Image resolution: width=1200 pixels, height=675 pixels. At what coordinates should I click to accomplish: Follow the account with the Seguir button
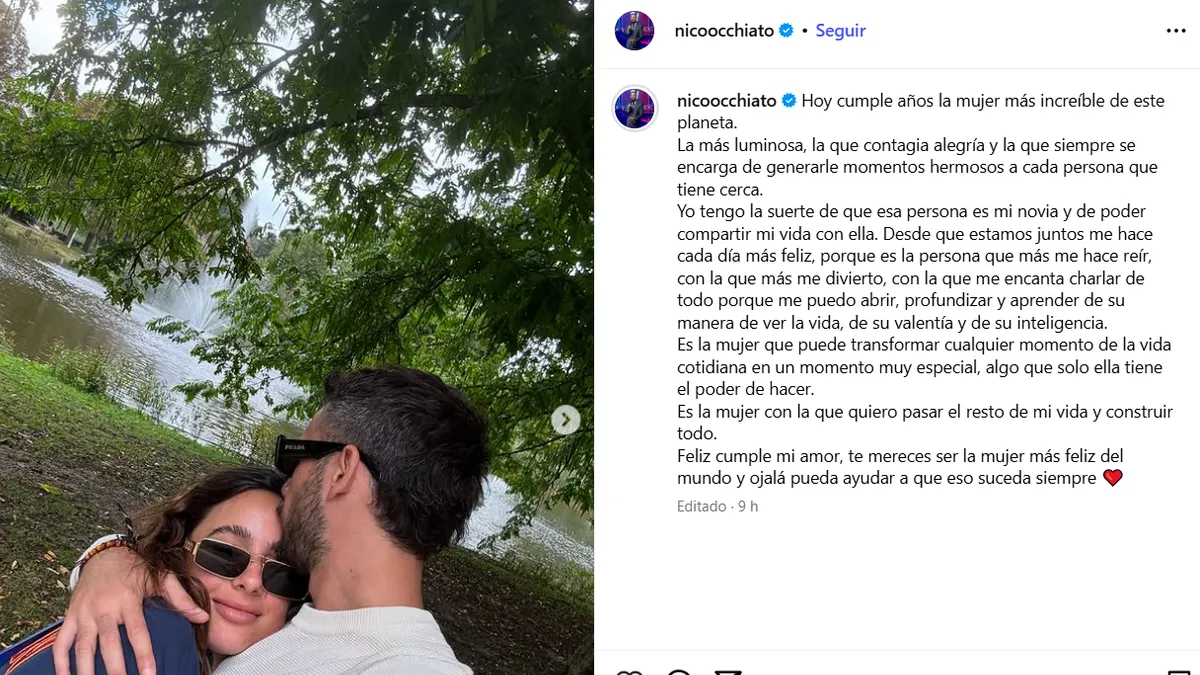(840, 31)
